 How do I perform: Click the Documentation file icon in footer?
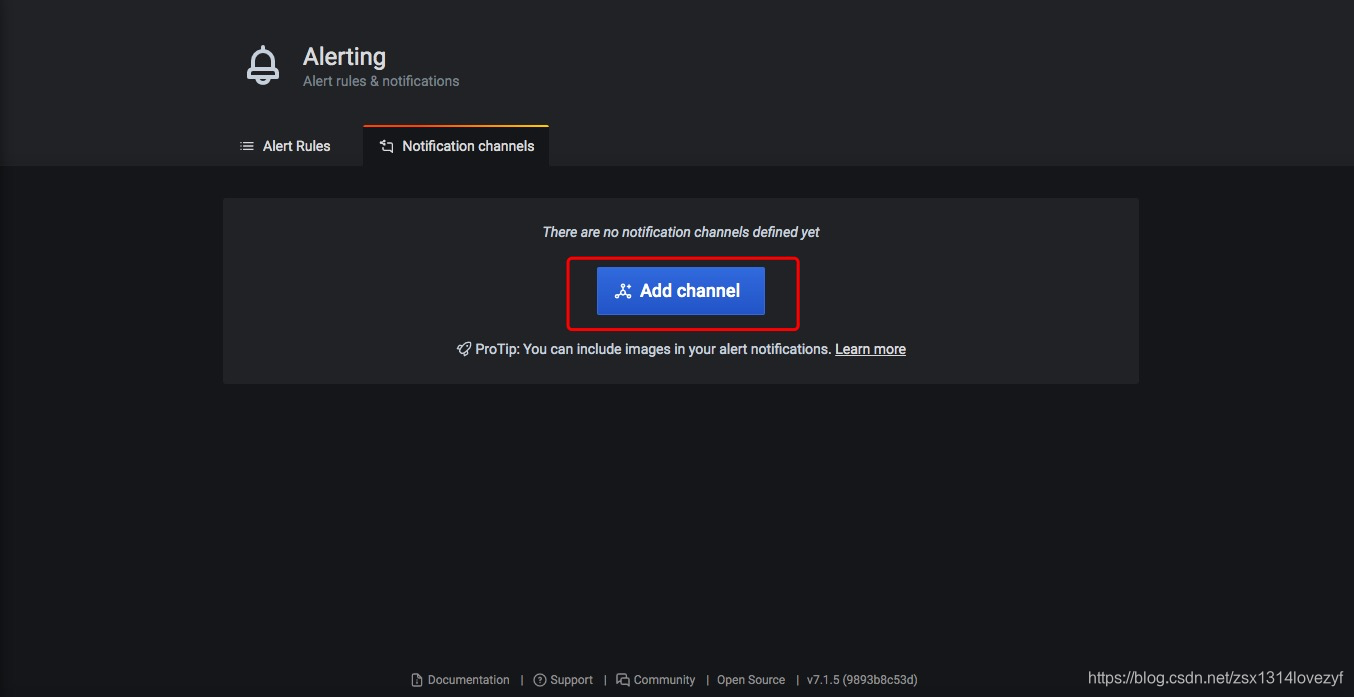pos(417,680)
